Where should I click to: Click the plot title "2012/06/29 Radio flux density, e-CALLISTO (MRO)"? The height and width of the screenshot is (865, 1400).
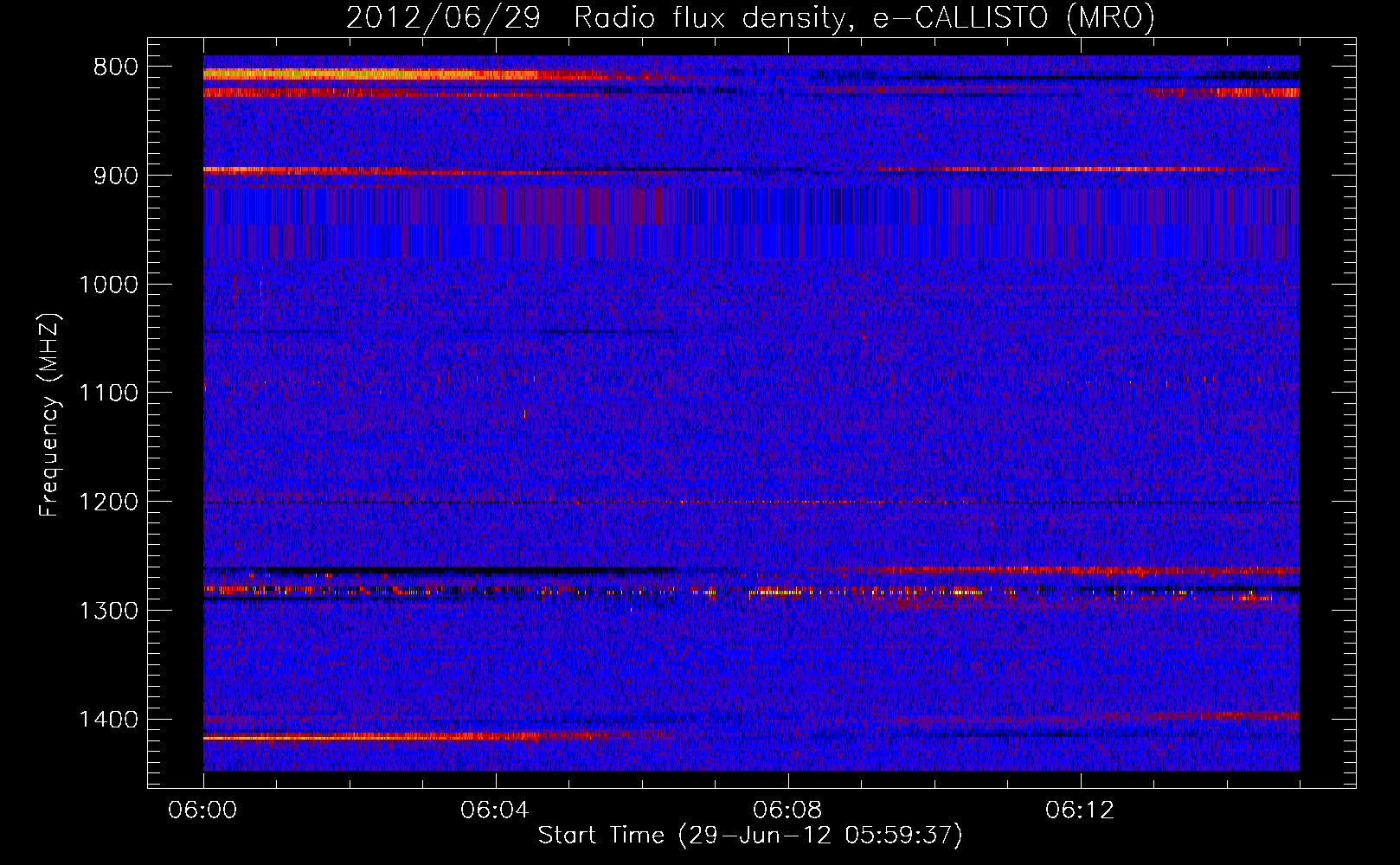click(750, 17)
